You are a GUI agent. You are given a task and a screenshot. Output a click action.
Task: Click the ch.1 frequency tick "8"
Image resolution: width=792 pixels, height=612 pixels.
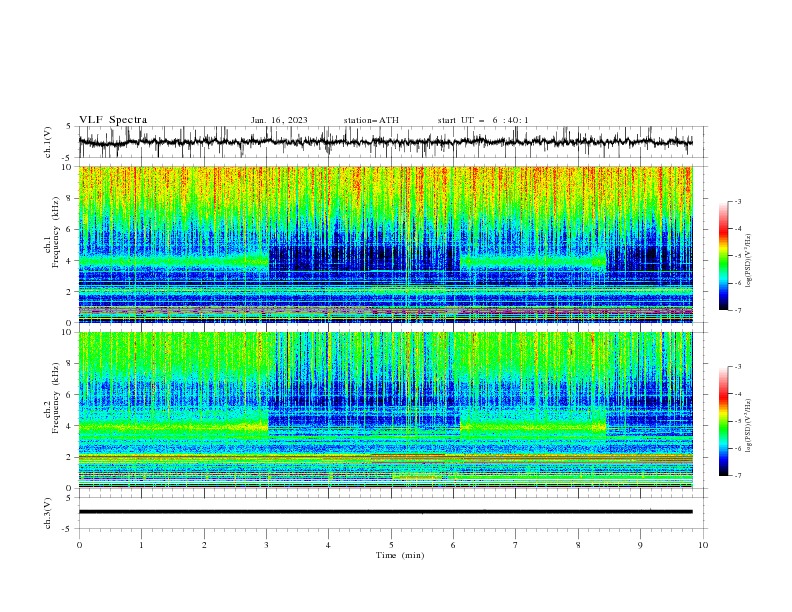tap(70, 198)
